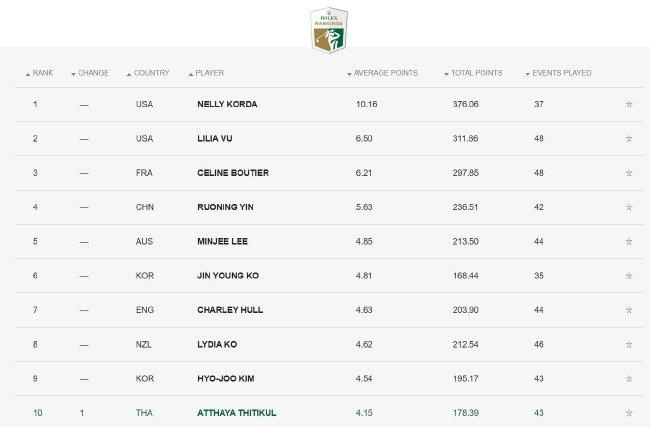650x427 pixels.
Task: Open Nelly Korda player profile
Action: [x=227, y=104]
